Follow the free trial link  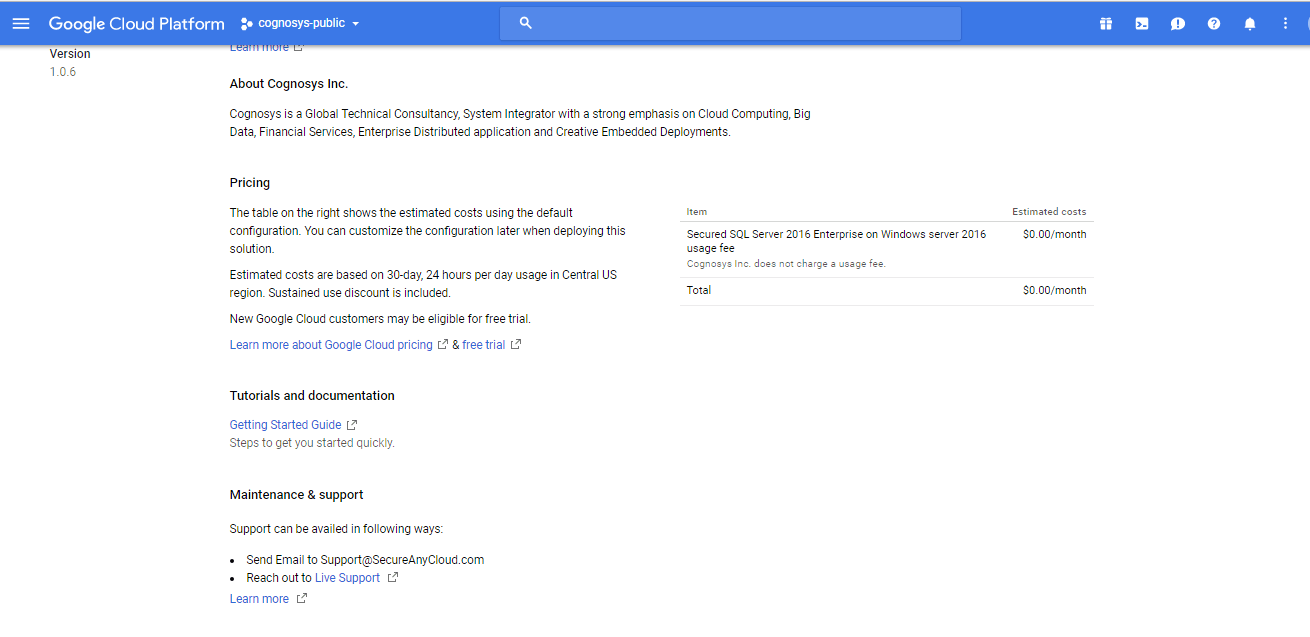pyautogui.click(x=483, y=345)
